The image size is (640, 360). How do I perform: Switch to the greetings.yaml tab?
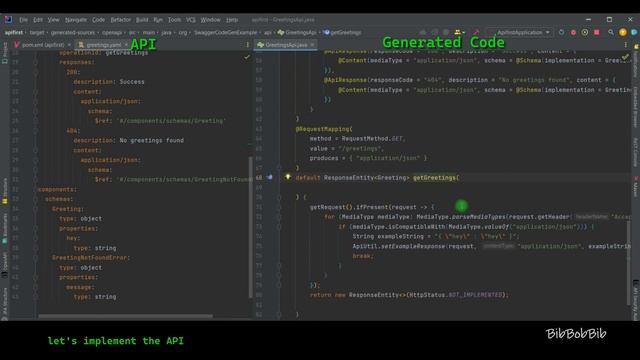tap(104, 45)
